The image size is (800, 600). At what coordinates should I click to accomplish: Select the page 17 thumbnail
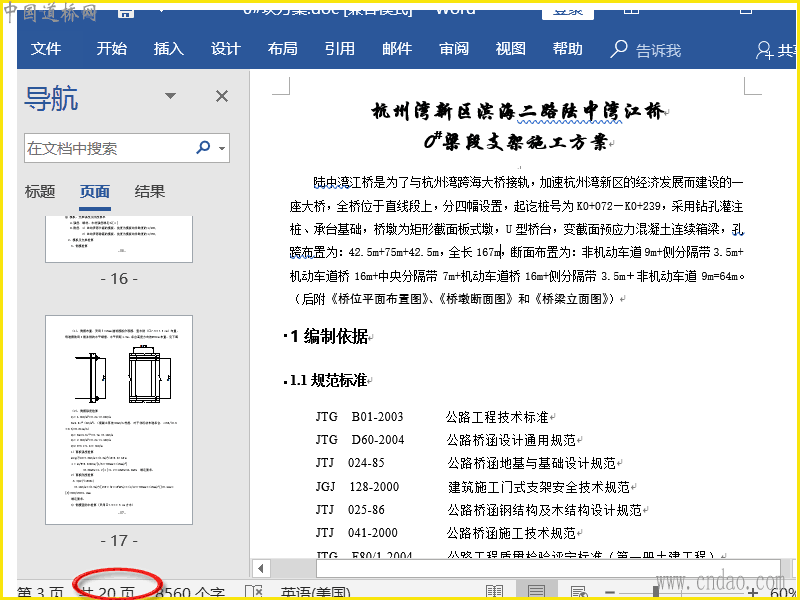pos(119,420)
